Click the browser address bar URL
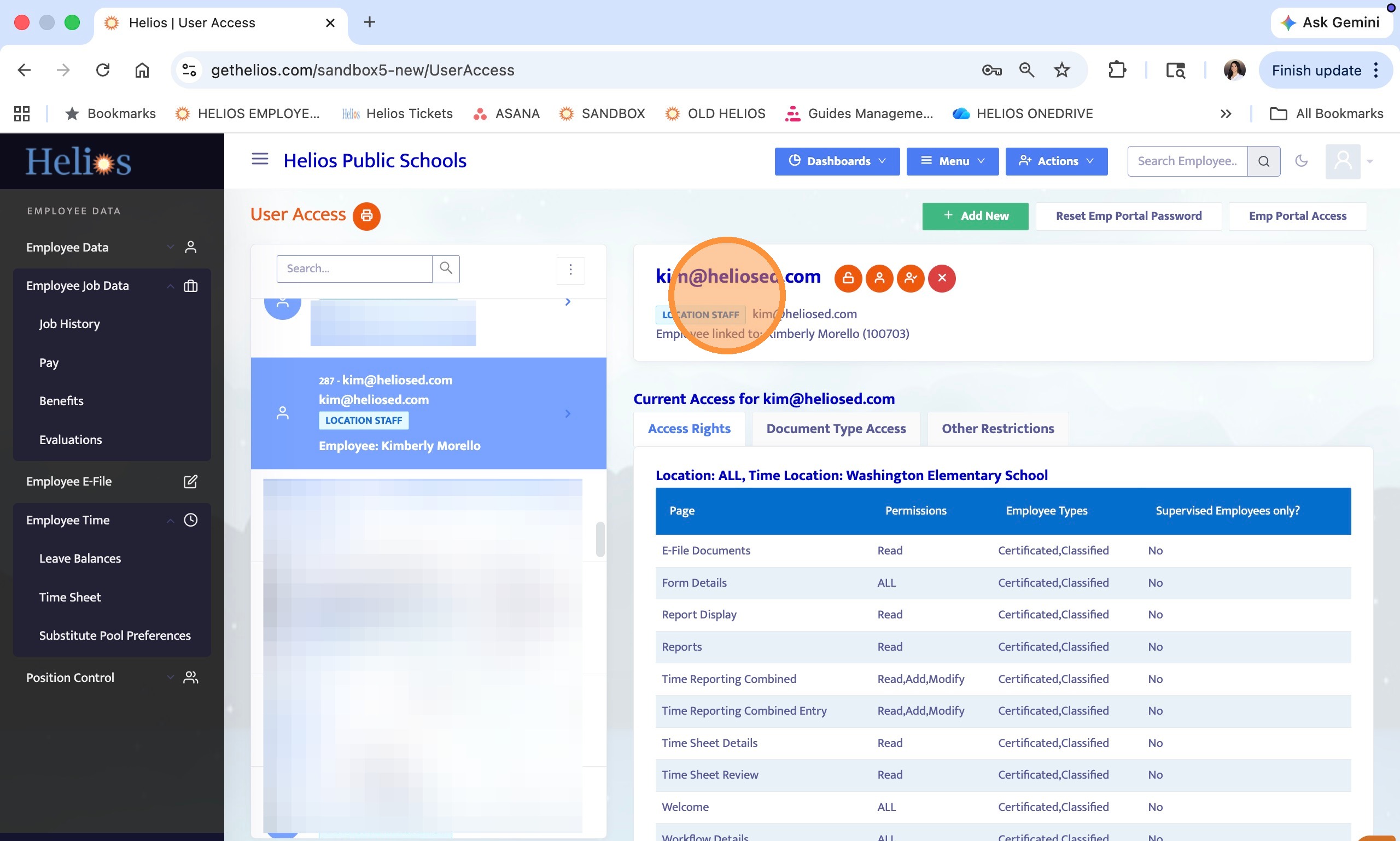This screenshot has width=1400, height=841. (x=363, y=71)
